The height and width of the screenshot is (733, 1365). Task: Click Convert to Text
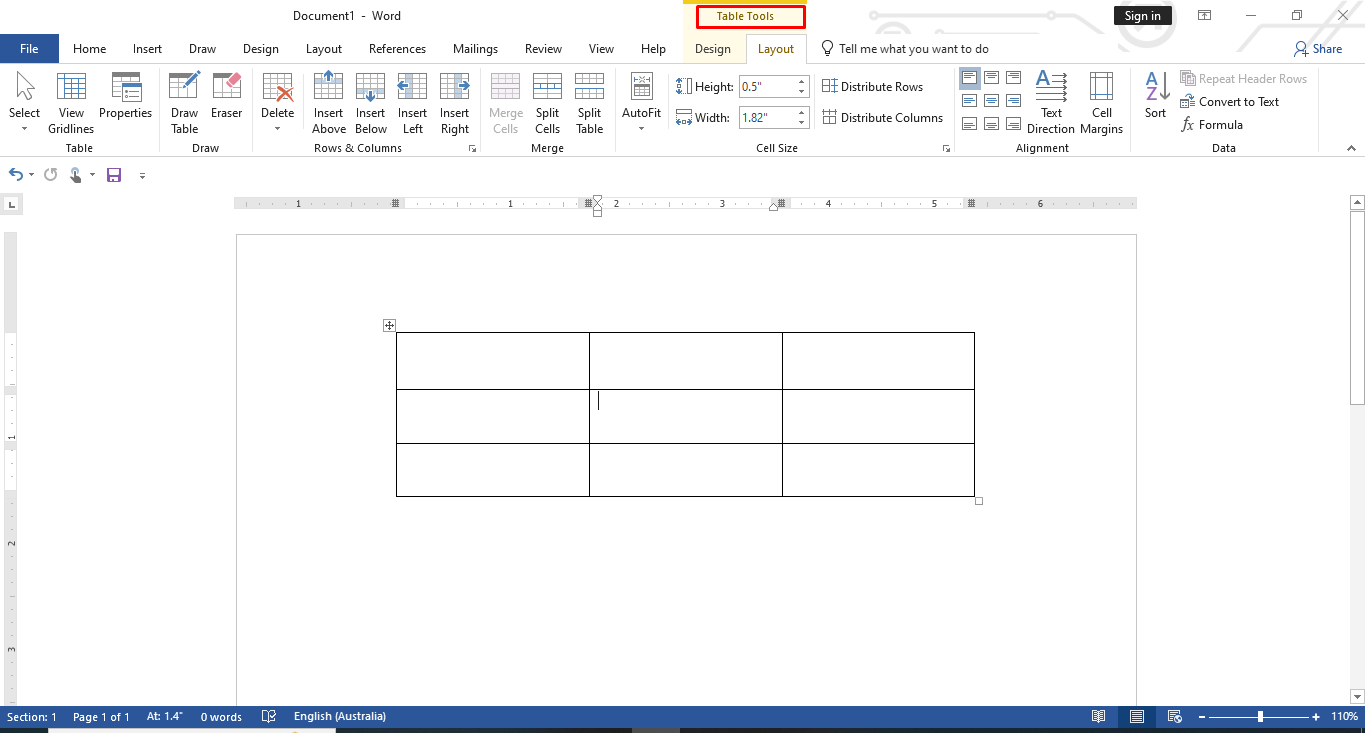tap(1230, 101)
